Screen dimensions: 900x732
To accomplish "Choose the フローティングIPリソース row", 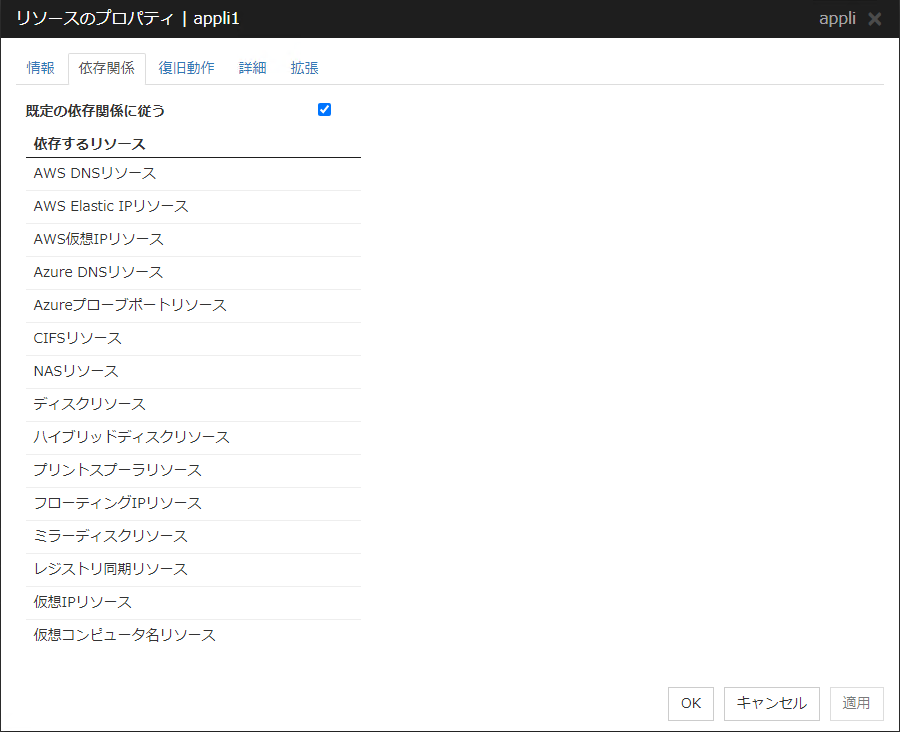I will click(x=118, y=503).
